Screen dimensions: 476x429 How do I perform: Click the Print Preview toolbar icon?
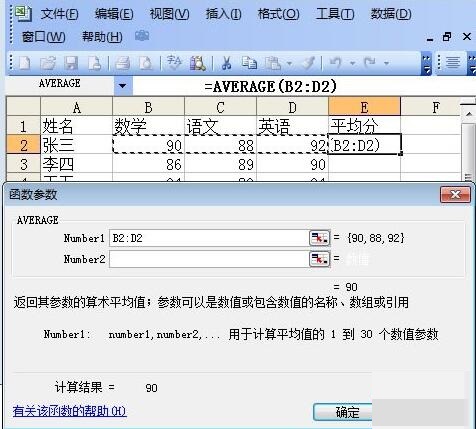[146, 63]
